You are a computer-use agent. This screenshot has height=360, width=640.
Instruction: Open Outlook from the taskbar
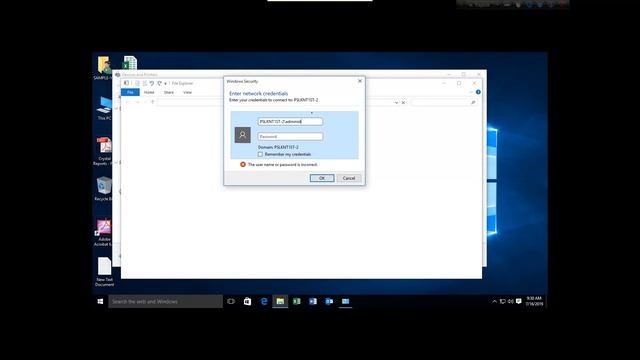click(x=329, y=302)
